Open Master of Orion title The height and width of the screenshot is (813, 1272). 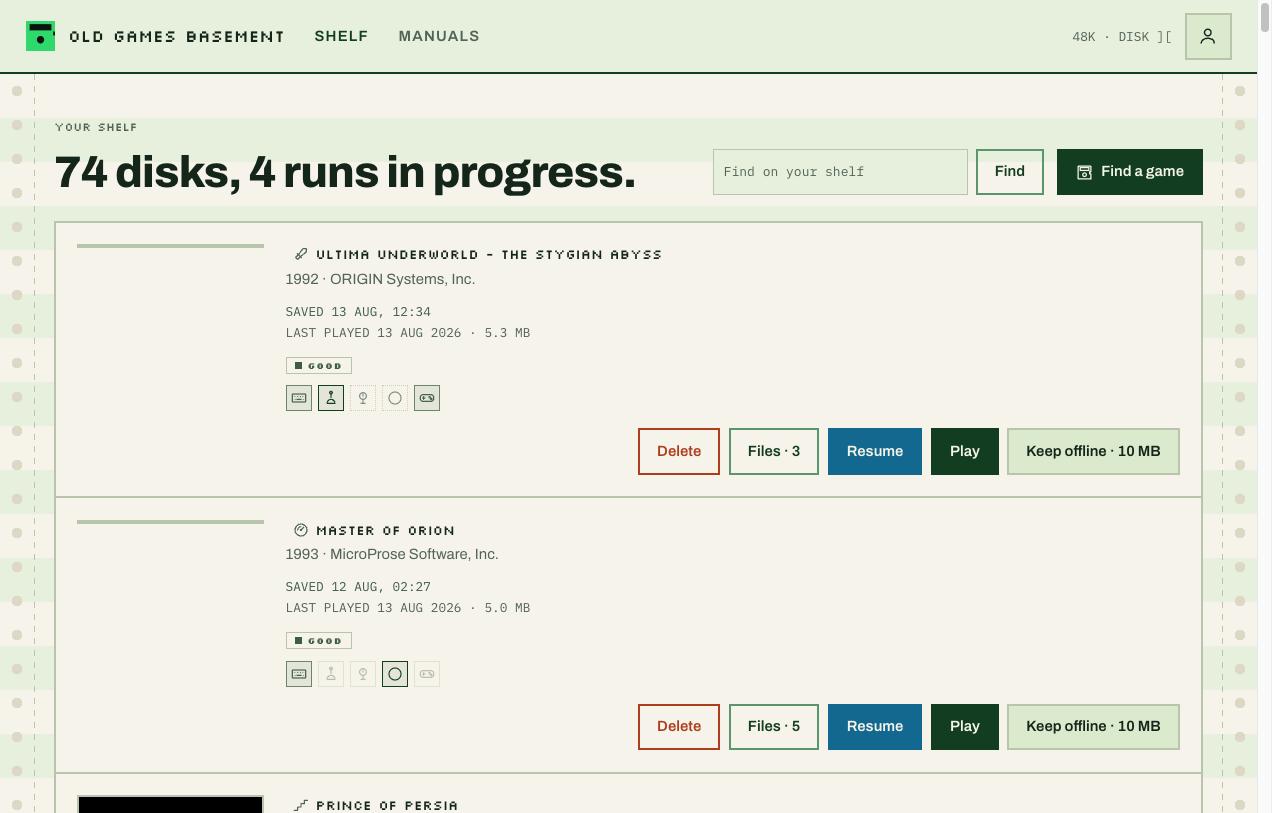(x=386, y=530)
